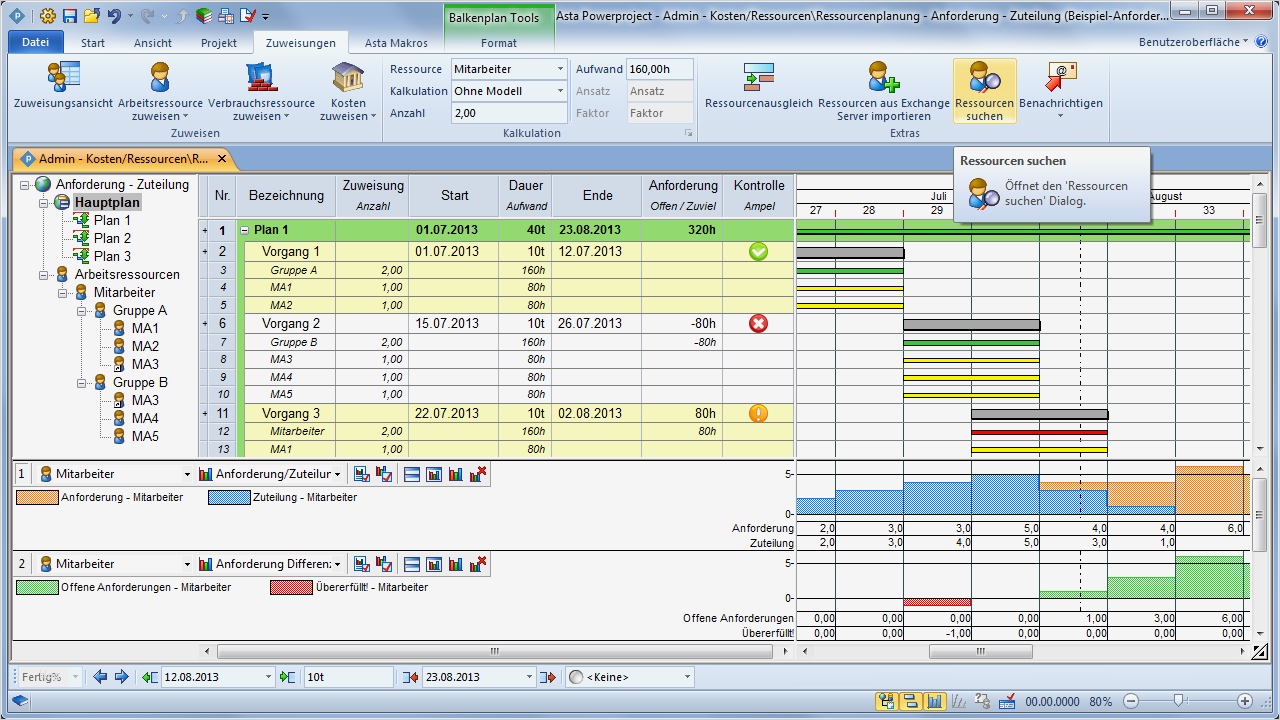Open the Kosten zuweisen tool
The image size is (1280, 720).
(x=347, y=92)
